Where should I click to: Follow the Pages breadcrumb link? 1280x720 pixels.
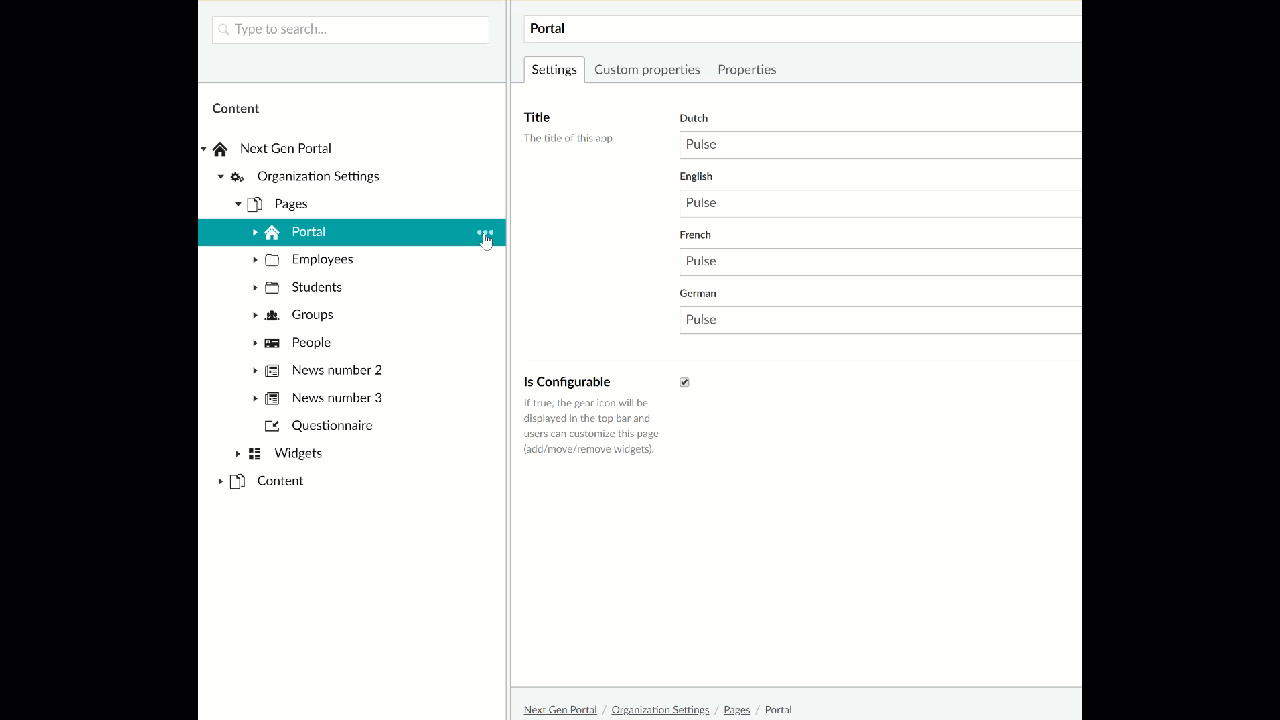(x=737, y=710)
